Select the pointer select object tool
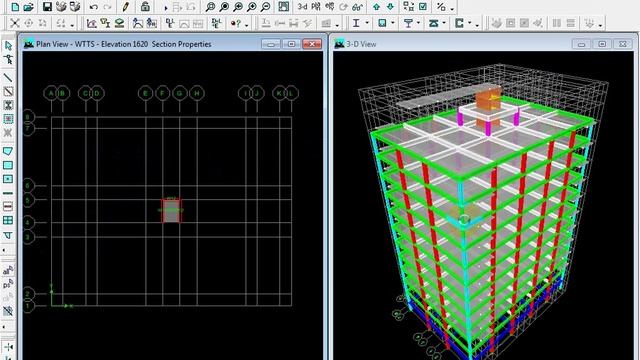 8,46
